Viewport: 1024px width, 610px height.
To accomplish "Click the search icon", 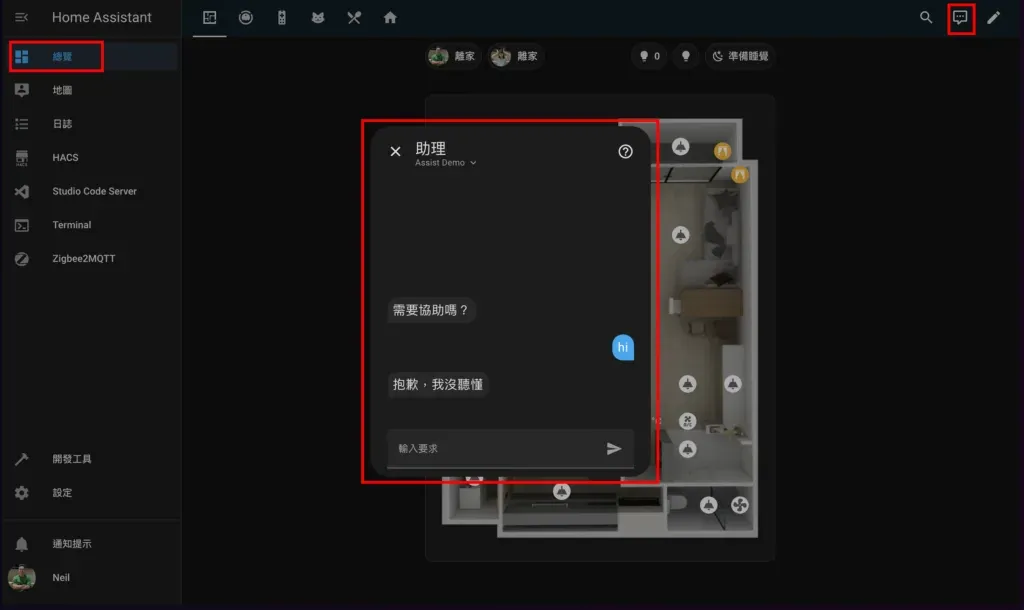I will [x=925, y=17].
